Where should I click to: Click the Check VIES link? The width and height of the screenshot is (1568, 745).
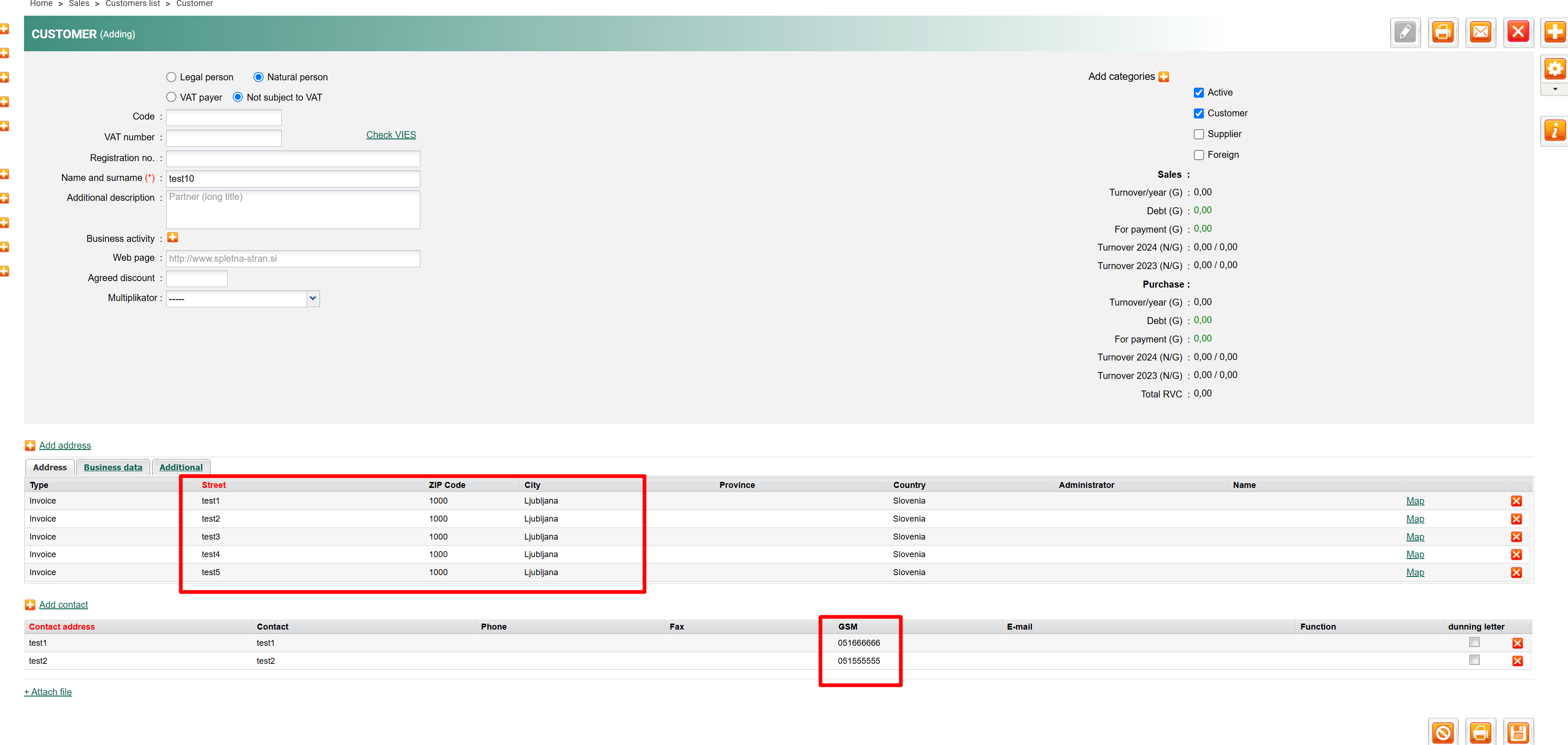391,135
